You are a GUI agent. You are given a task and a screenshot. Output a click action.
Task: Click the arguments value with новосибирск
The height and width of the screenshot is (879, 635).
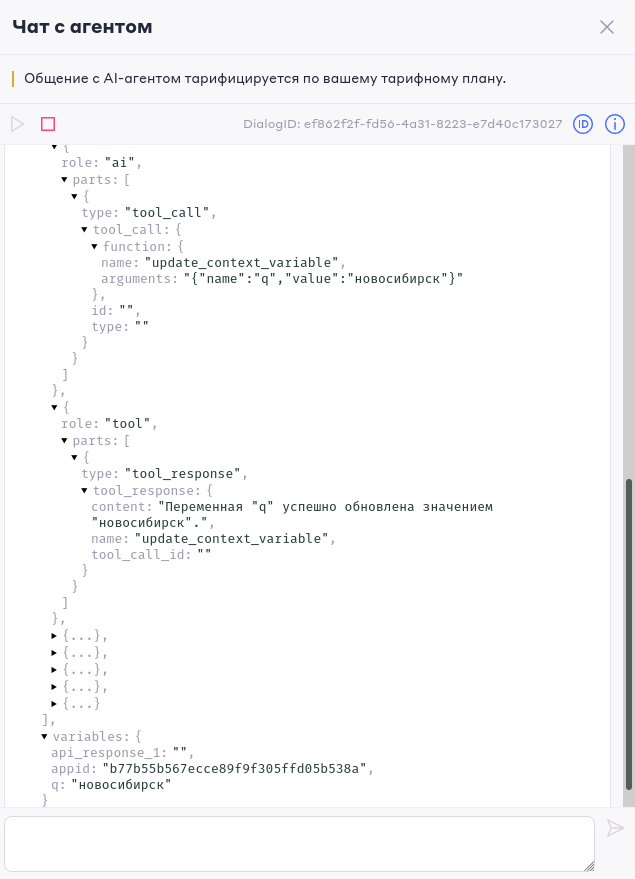point(324,279)
